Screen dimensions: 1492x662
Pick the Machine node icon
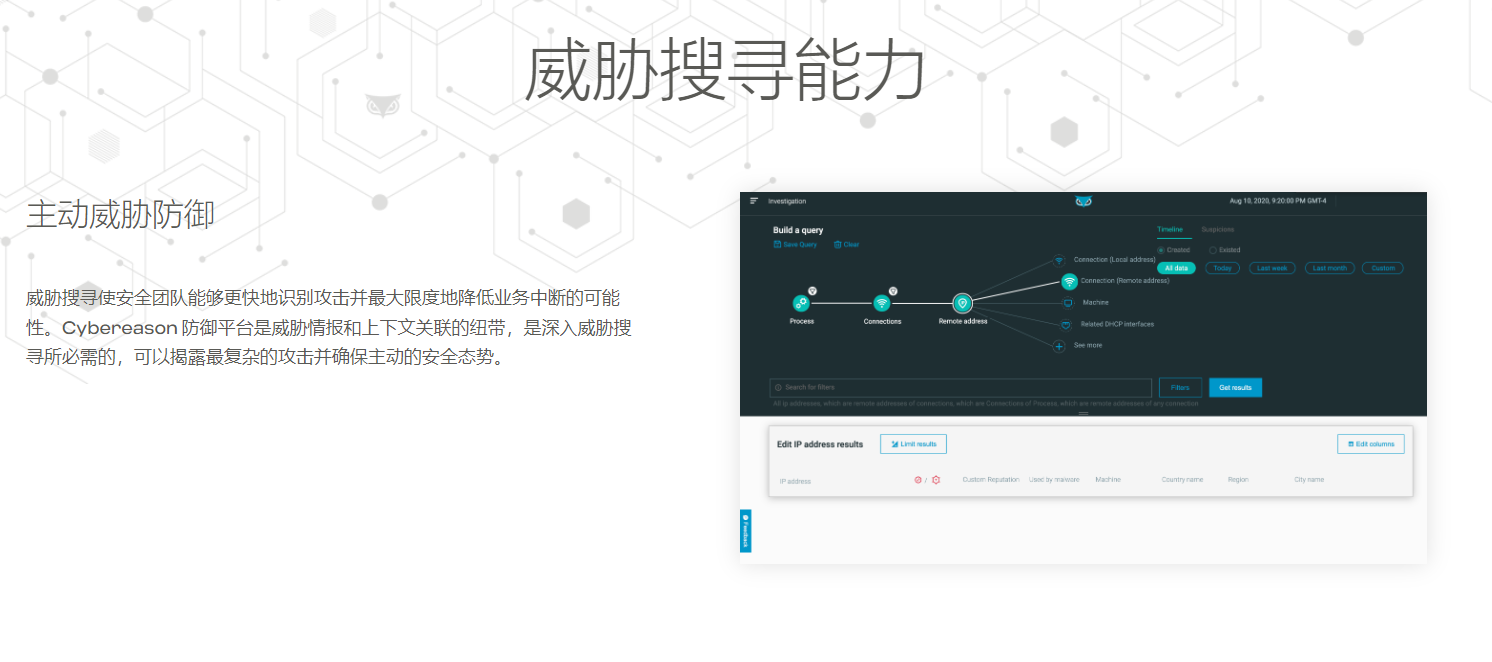point(1067,303)
